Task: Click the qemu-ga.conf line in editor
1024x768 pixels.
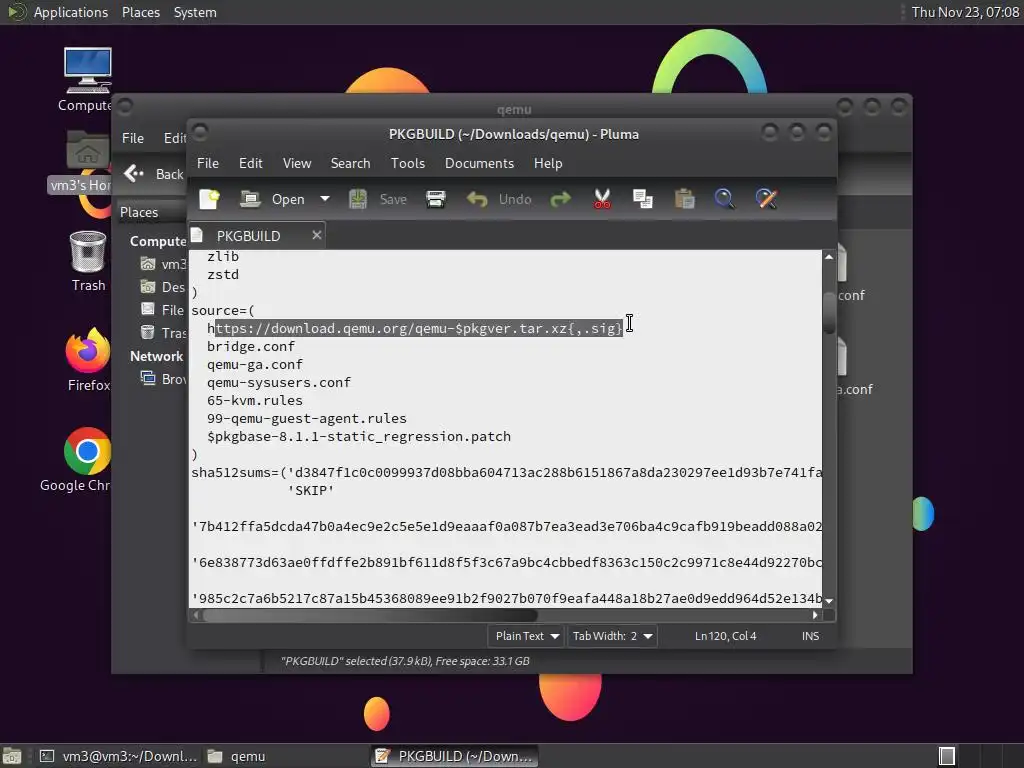Action: pos(255,364)
